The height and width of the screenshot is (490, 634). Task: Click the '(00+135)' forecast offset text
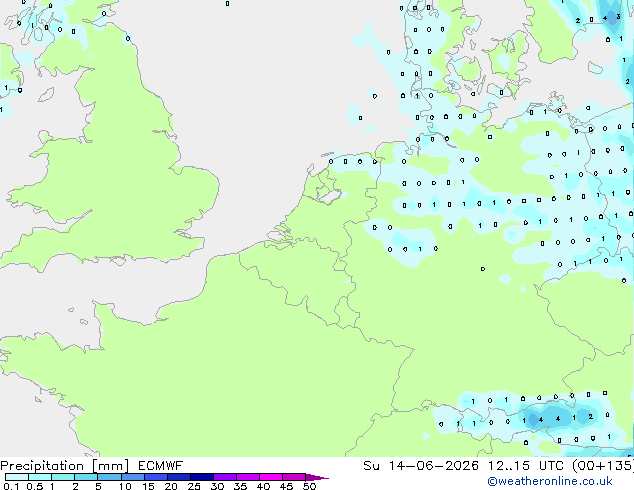coord(603,466)
